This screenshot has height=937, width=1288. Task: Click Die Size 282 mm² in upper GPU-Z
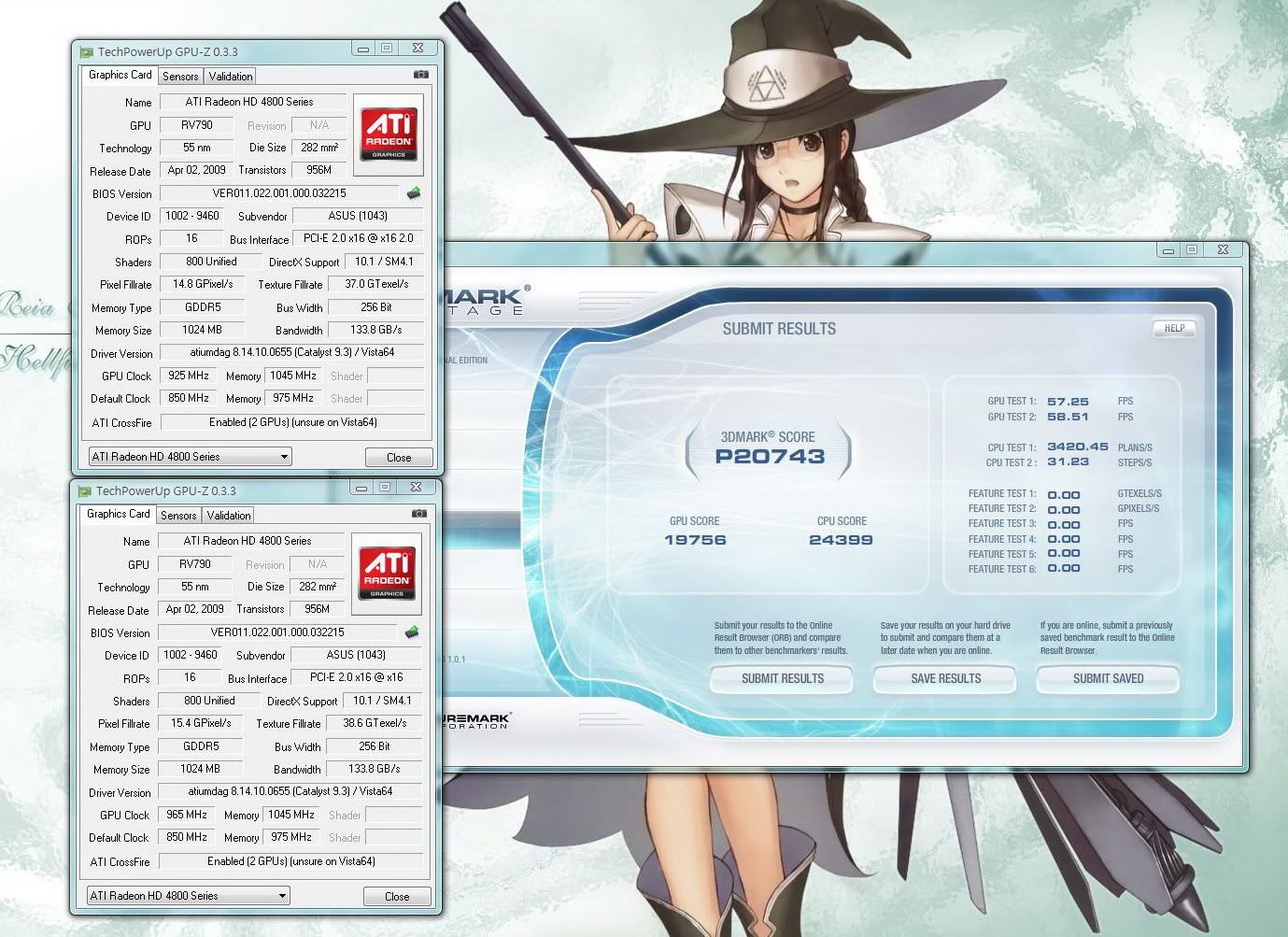tap(319, 148)
